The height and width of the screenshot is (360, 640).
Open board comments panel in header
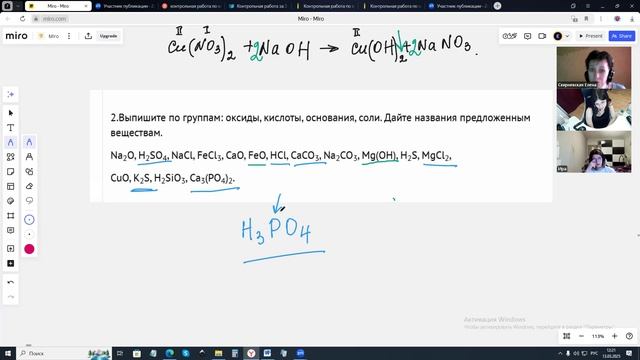tap(527, 36)
